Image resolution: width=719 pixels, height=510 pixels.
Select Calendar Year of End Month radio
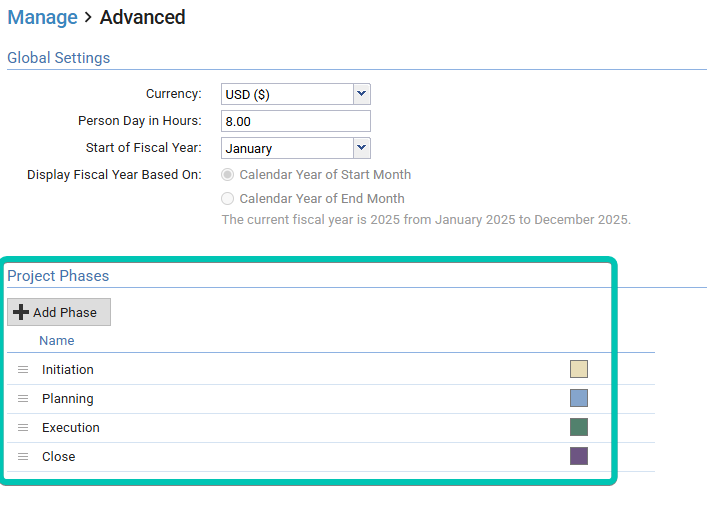[227, 199]
